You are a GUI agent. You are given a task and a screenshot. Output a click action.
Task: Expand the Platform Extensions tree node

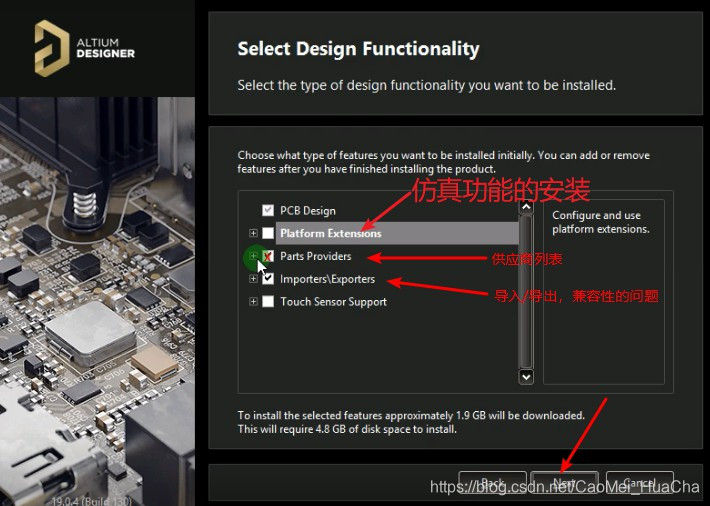click(253, 233)
